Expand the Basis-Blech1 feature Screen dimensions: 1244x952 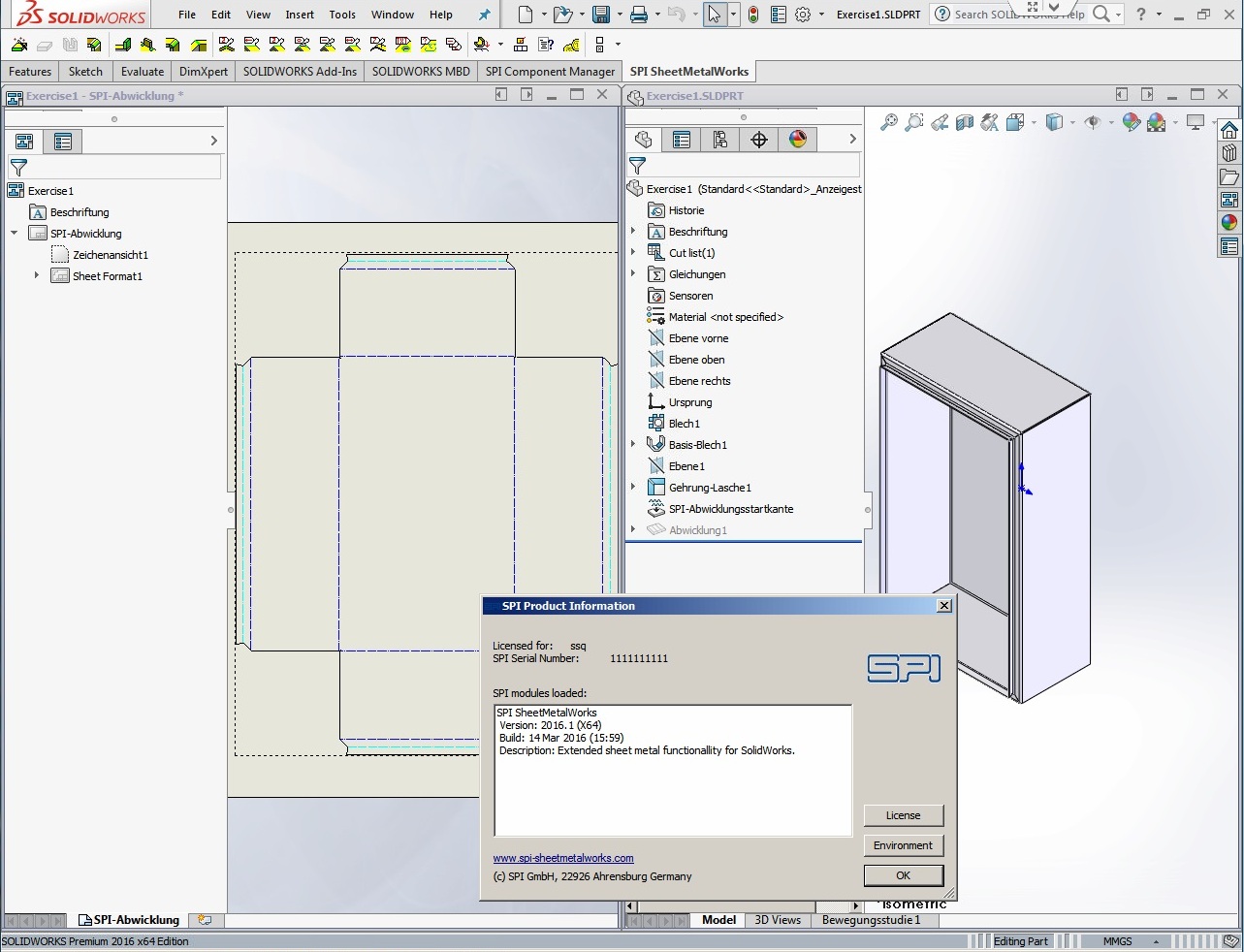tap(633, 444)
